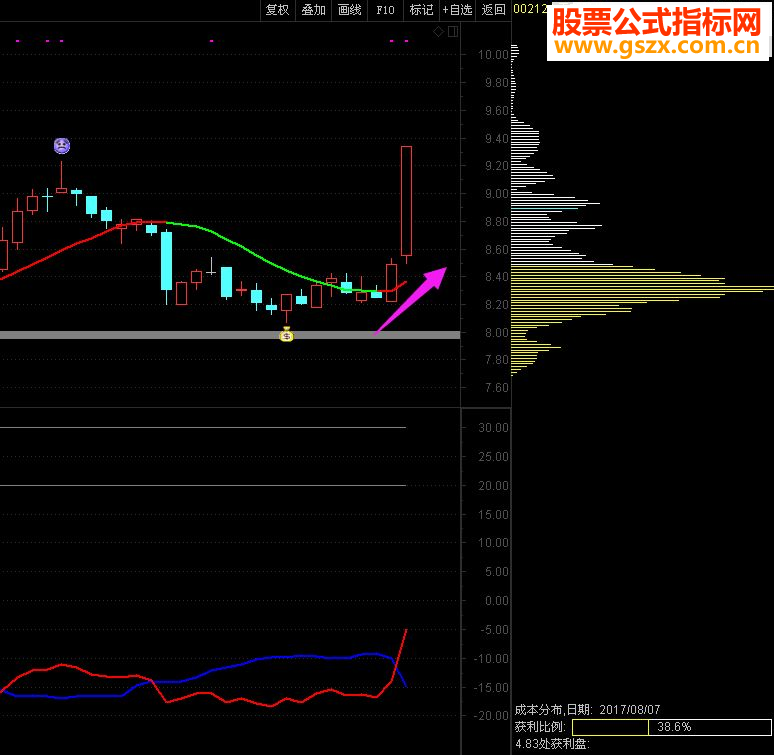Click the diamond icon above chart
The width and height of the screenshot is (774, 755).
(438, 32)
